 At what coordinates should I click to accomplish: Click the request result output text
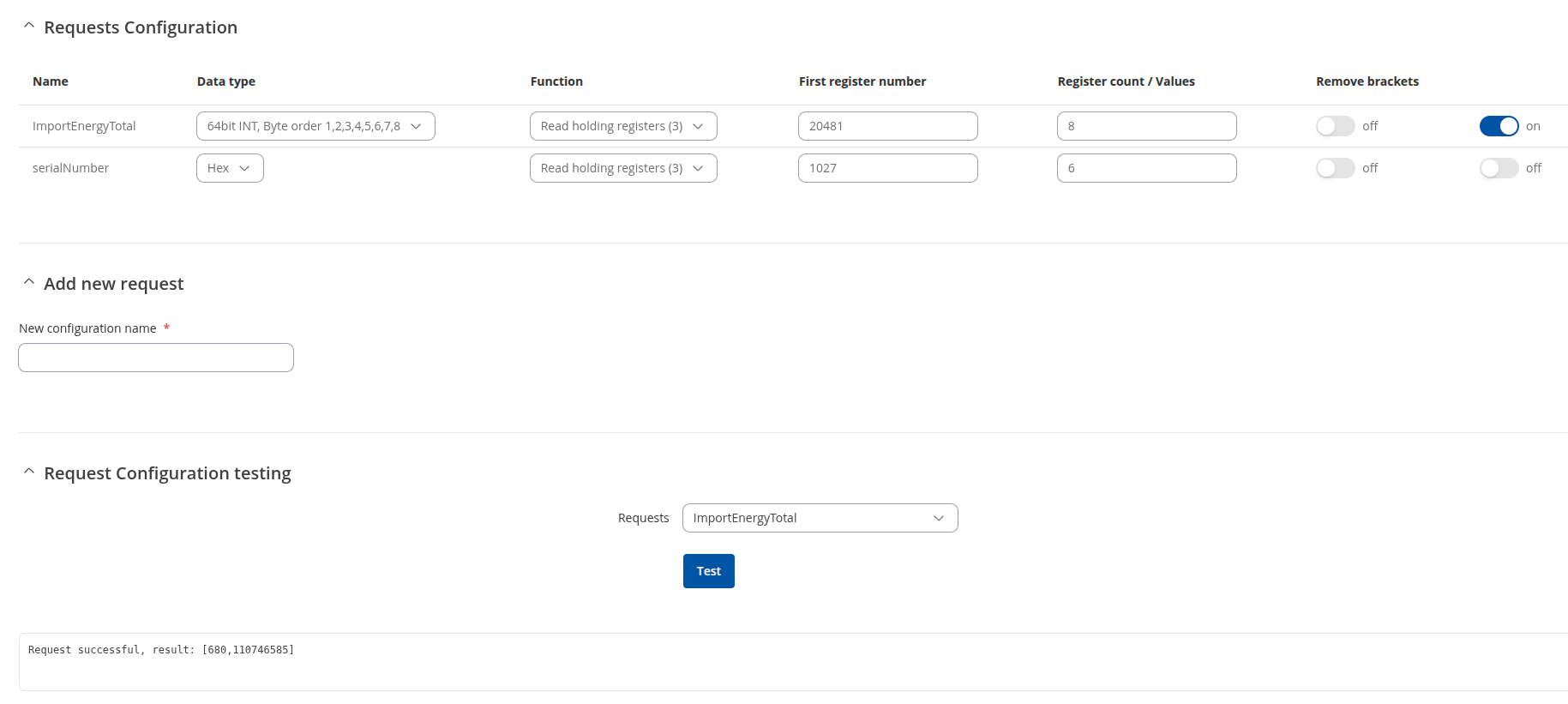click(x=161, y=650)
